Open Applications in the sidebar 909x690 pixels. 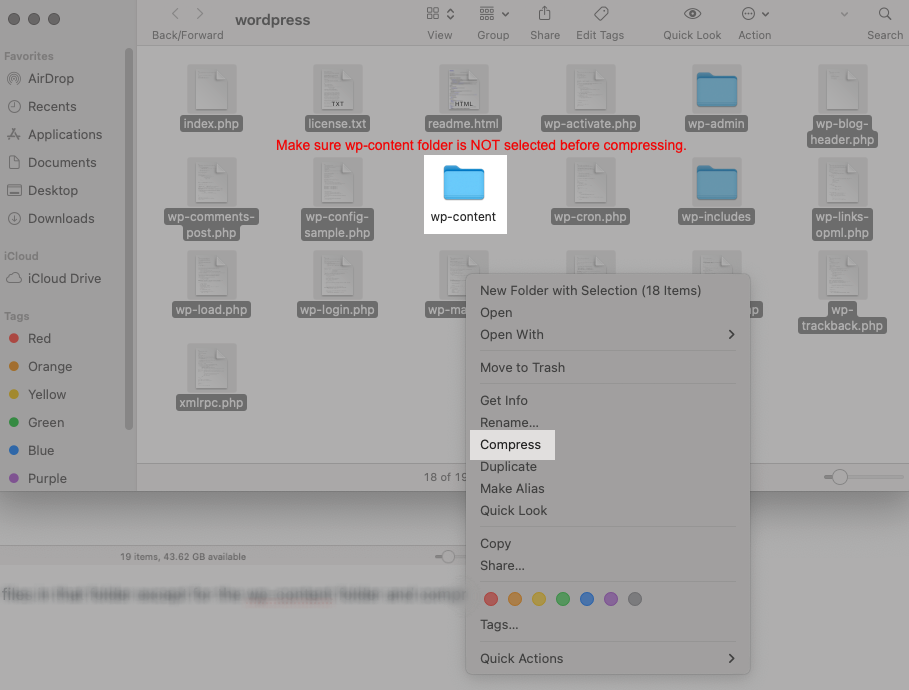point(64,135)
